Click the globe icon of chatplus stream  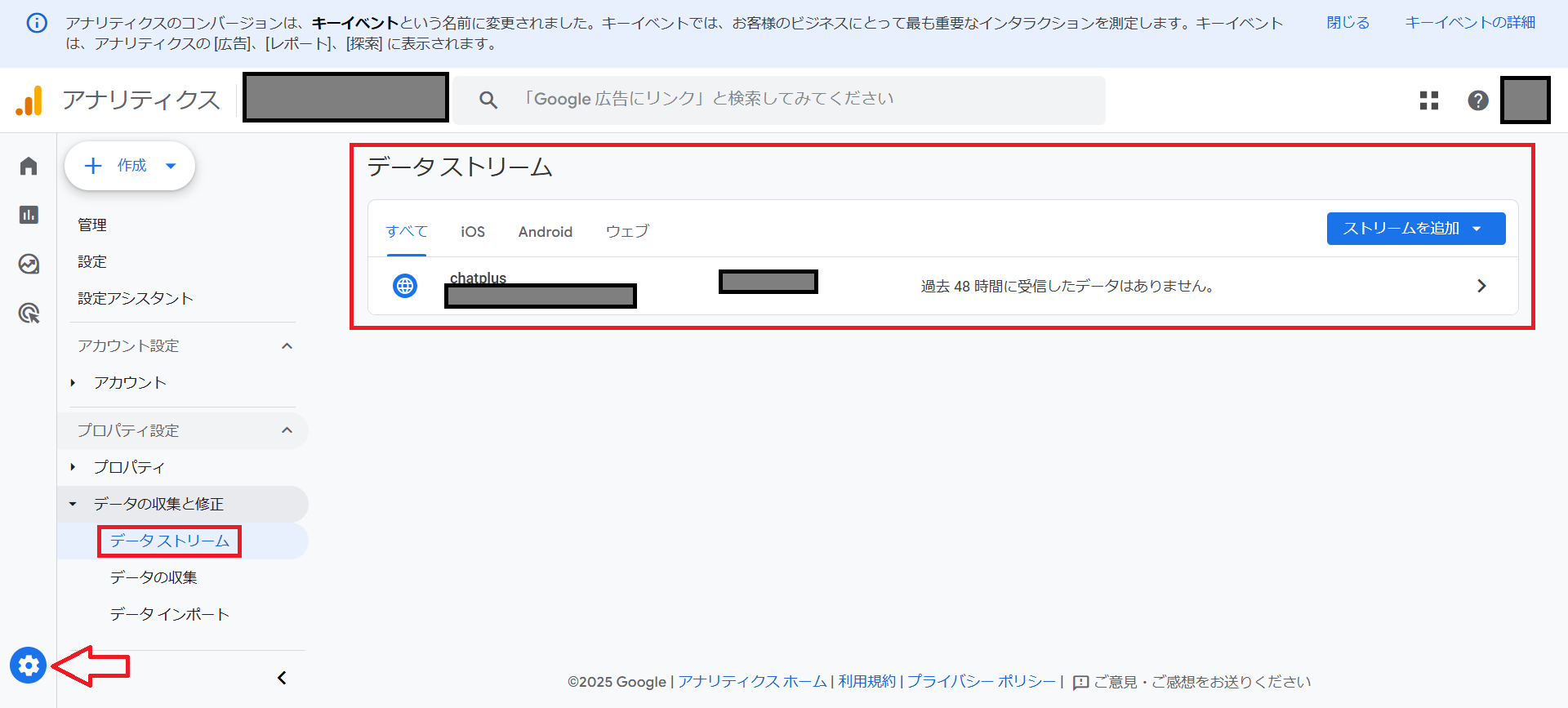coord(405,286)
